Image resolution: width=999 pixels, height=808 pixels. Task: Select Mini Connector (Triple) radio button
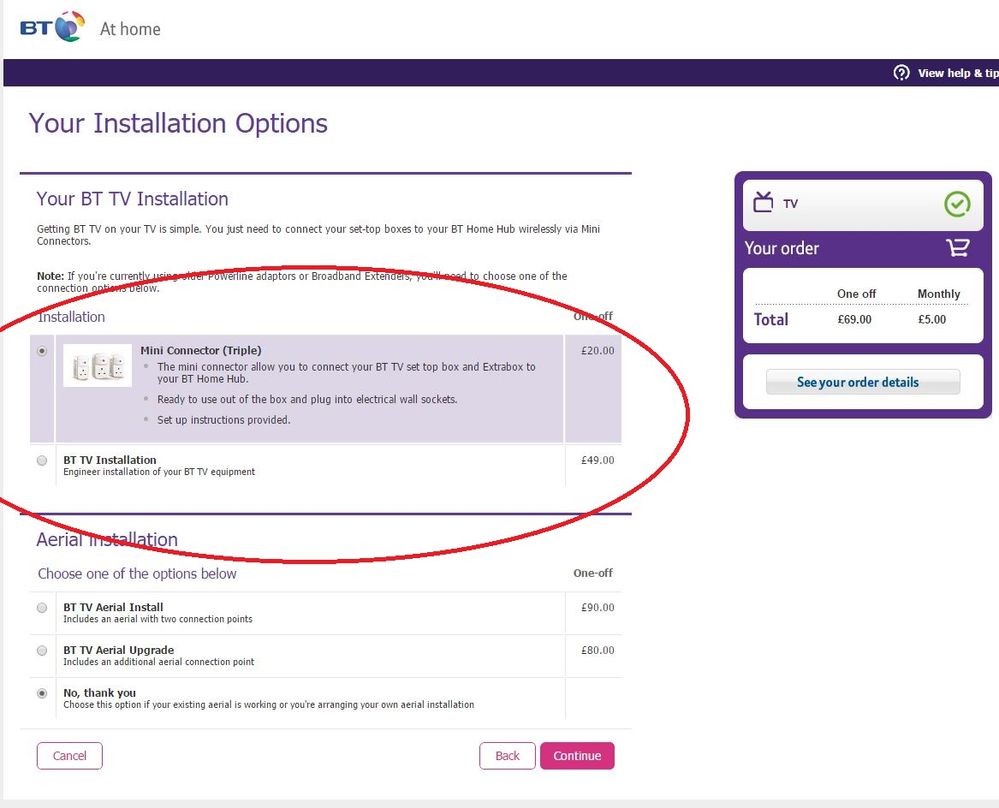click(42, 350)
